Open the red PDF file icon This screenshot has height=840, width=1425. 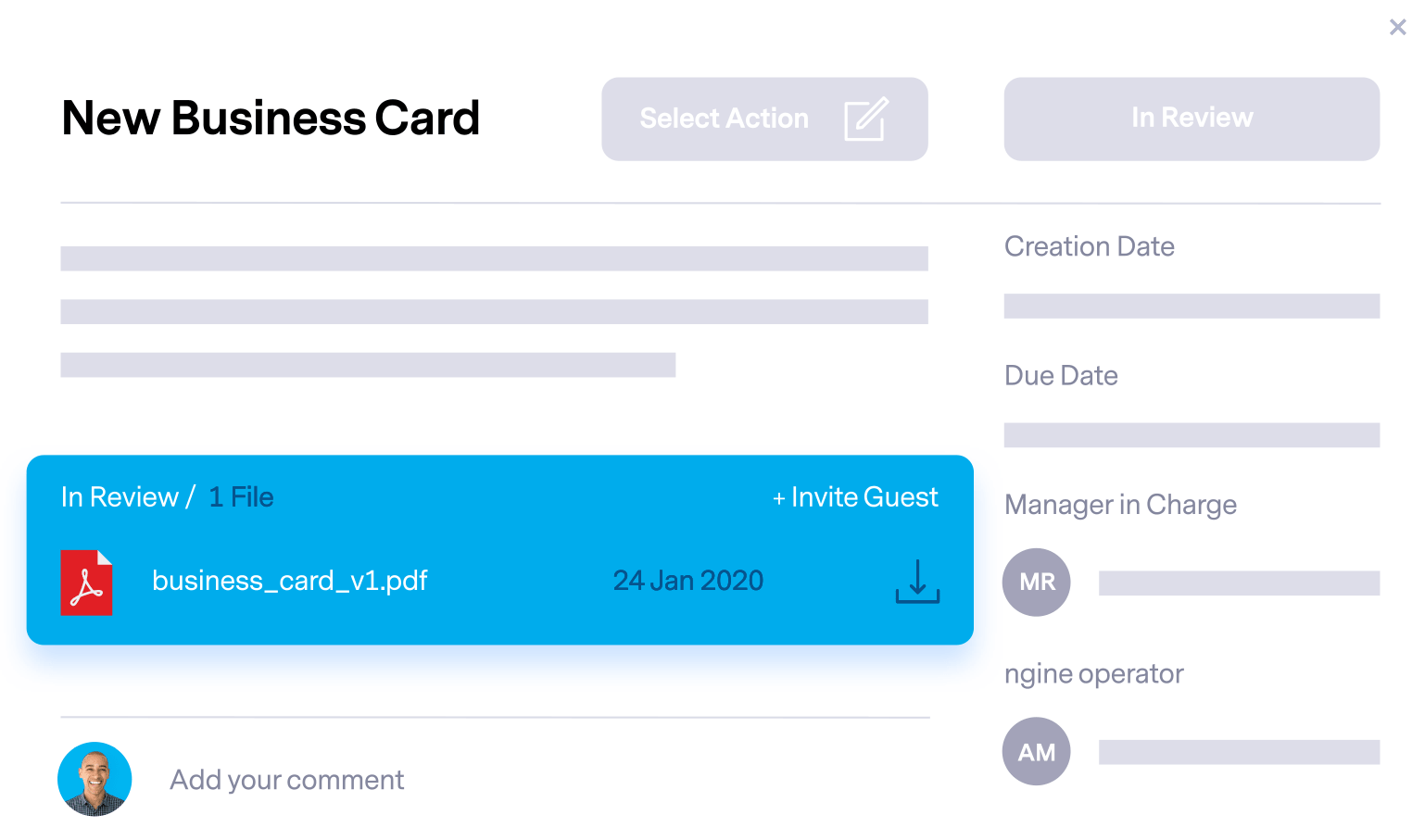tap(86, 583)
